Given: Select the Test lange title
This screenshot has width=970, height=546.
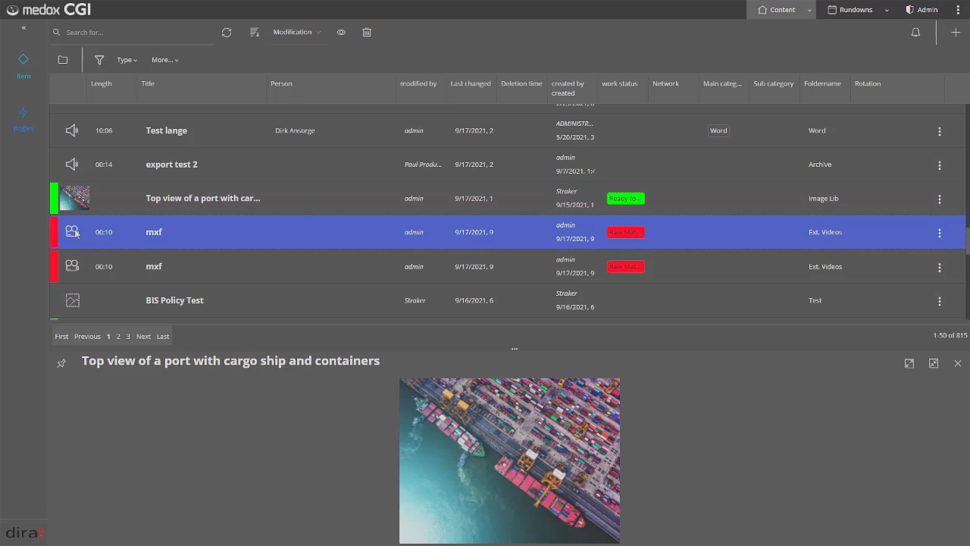Looking at the screenshot, I should [x=166, y=130].
